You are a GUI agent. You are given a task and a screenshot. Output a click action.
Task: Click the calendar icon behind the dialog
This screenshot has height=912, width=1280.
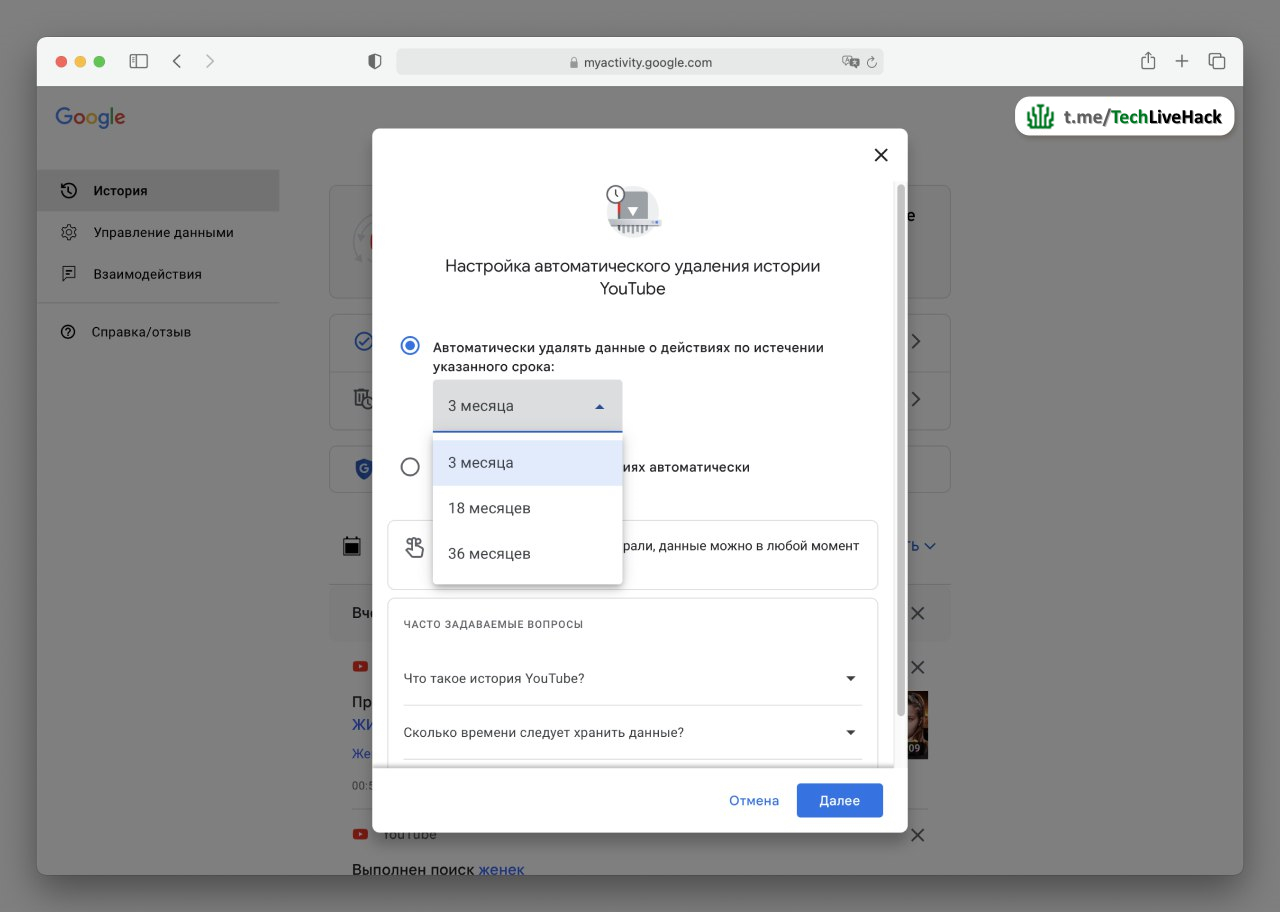pos(352,546)
